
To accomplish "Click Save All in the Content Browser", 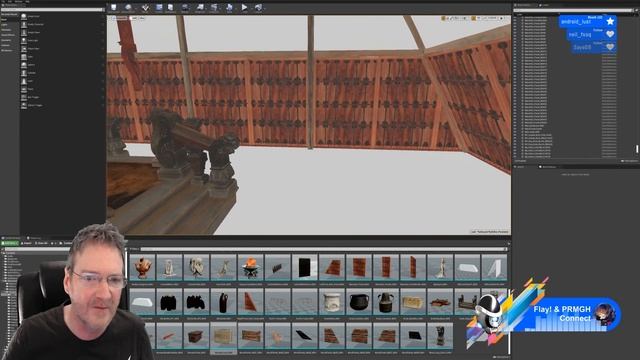I will point(42,243).
